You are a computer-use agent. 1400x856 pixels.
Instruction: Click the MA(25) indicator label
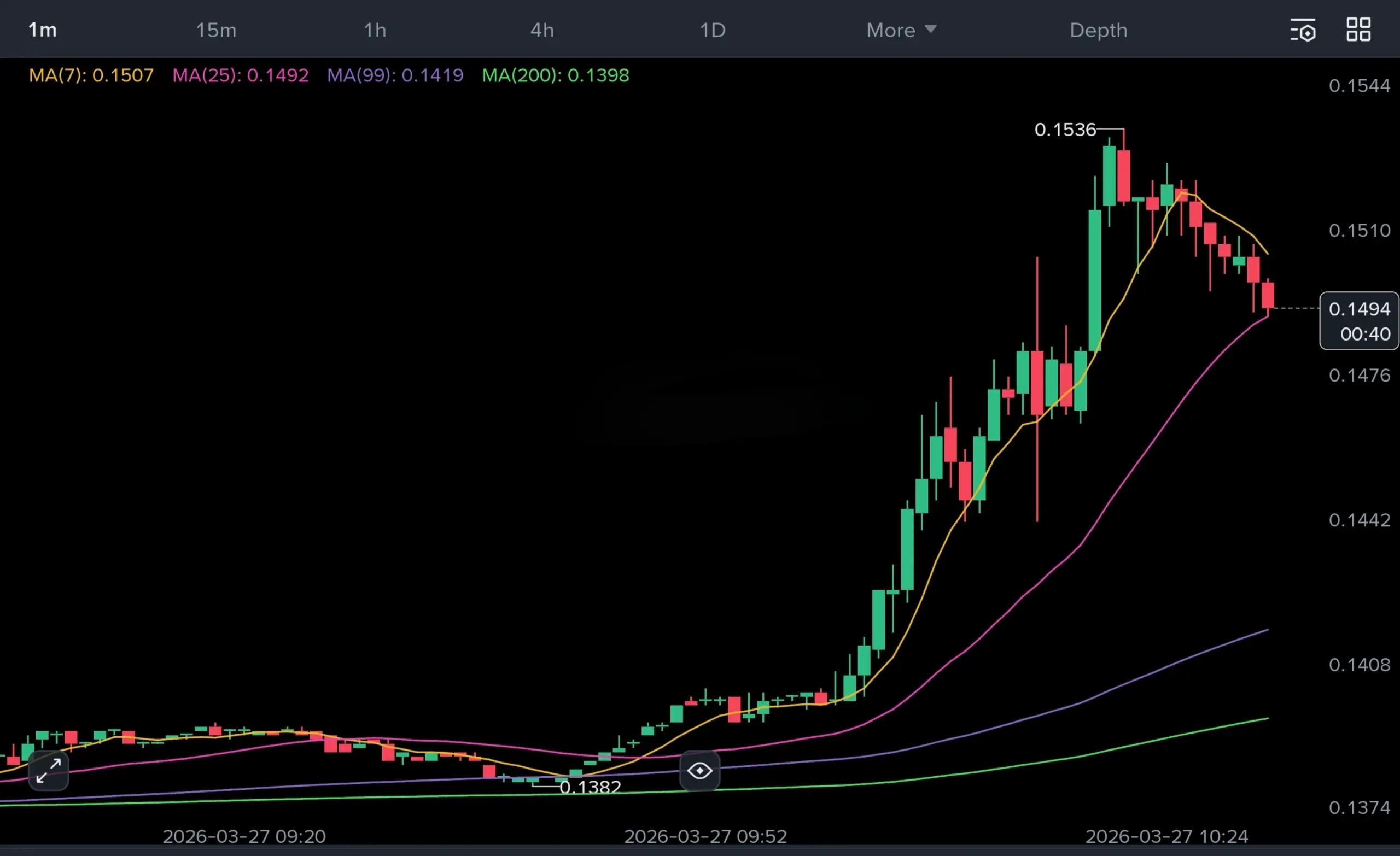coord(240,75)
